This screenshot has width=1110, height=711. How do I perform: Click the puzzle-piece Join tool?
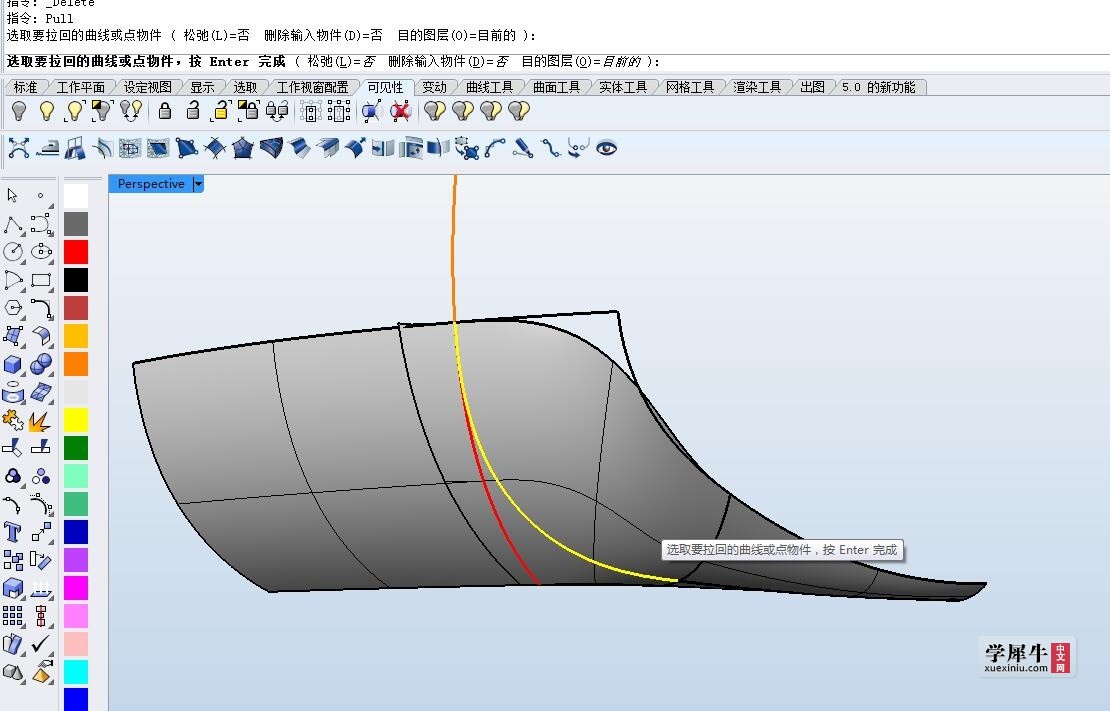click(x=13, y=420)
